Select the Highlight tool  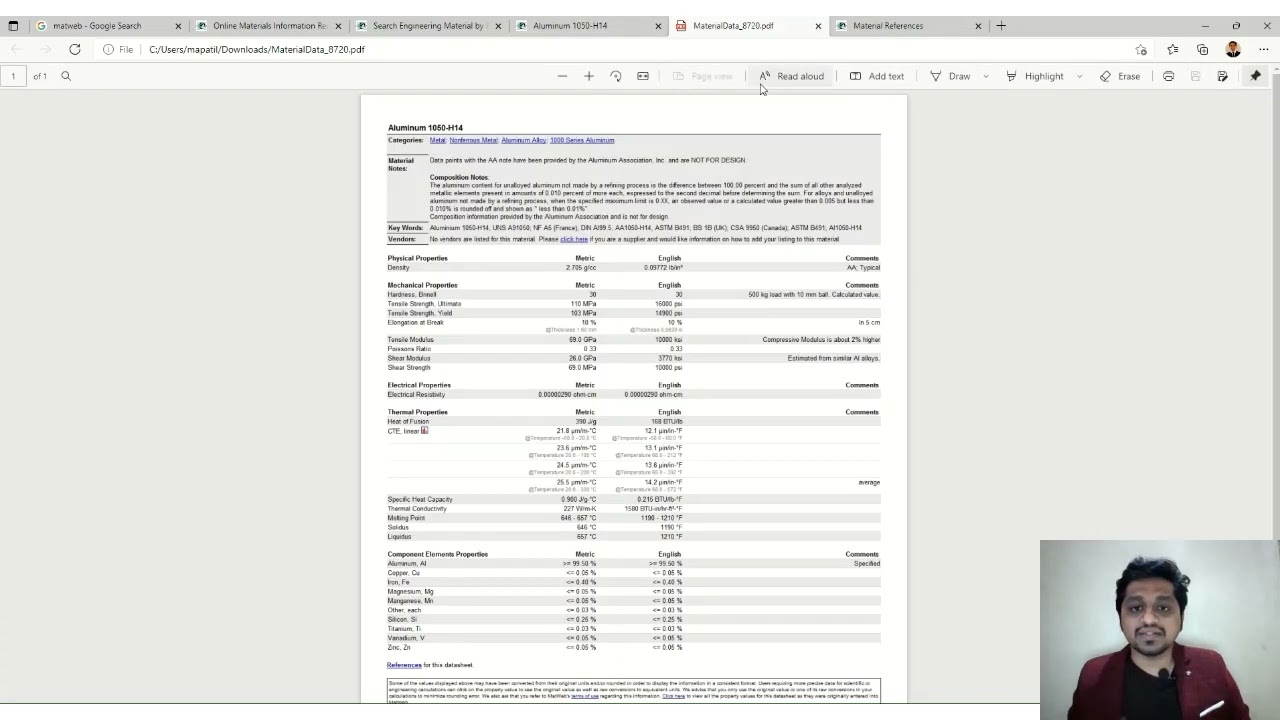1035,76
